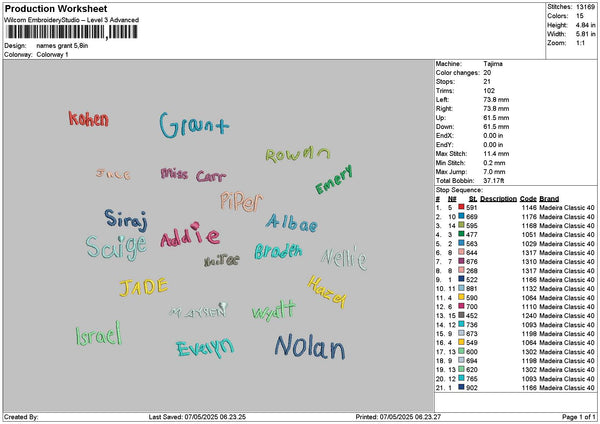Click the light green name Israel

pyautogui.click(x=99, y=334)
